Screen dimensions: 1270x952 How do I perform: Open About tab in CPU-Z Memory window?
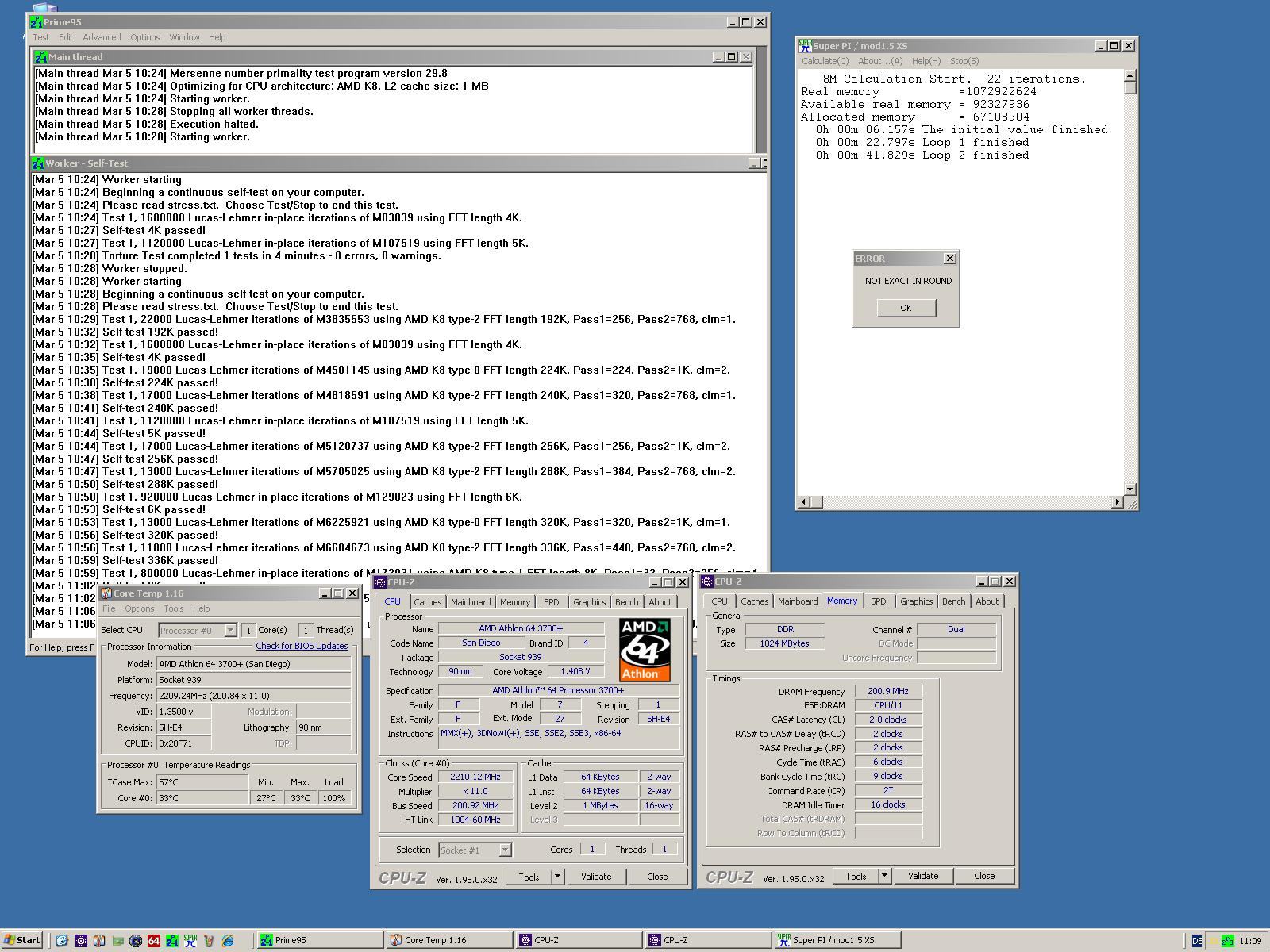click(987, 601)
